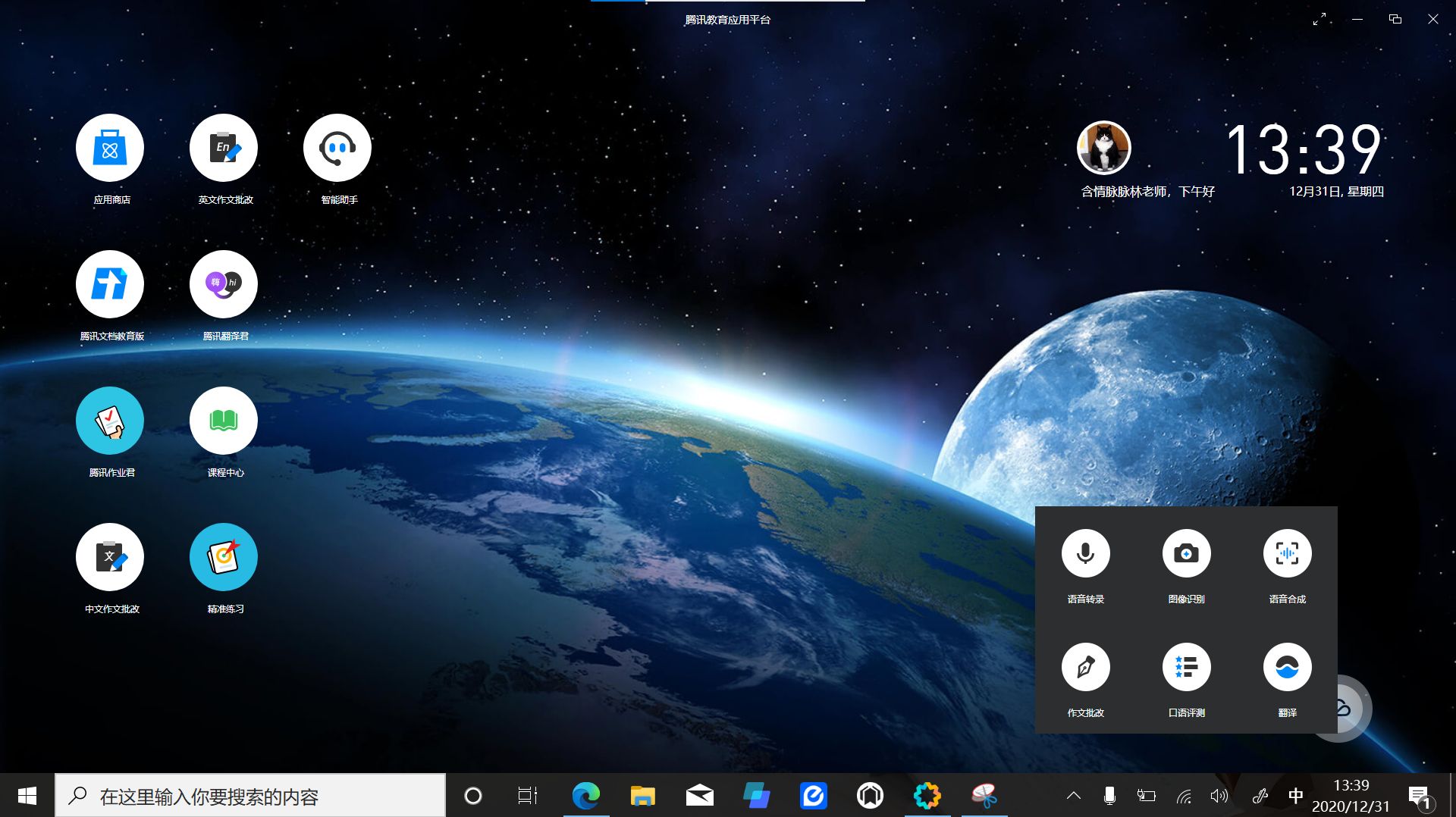Open File Explorer from taskbar
Image resolution: width=1456 pixels, height=817 pixels.
click(642, 796)
